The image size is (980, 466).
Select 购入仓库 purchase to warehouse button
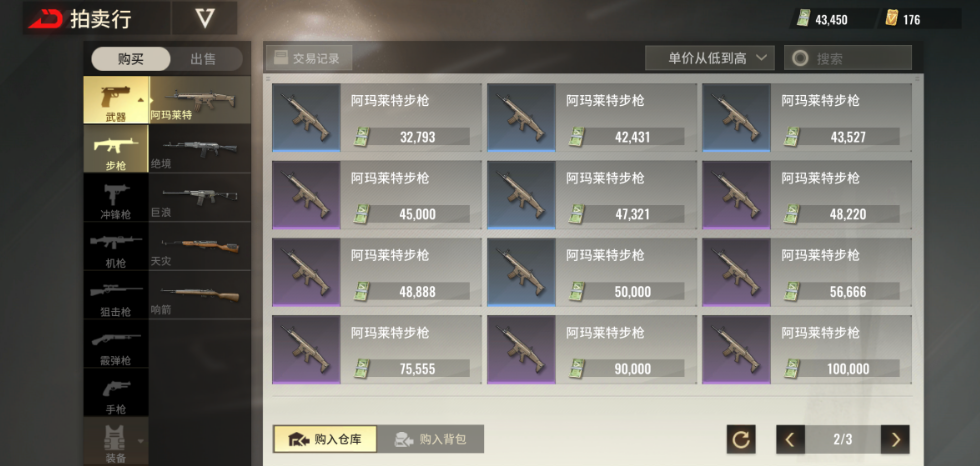325,439
